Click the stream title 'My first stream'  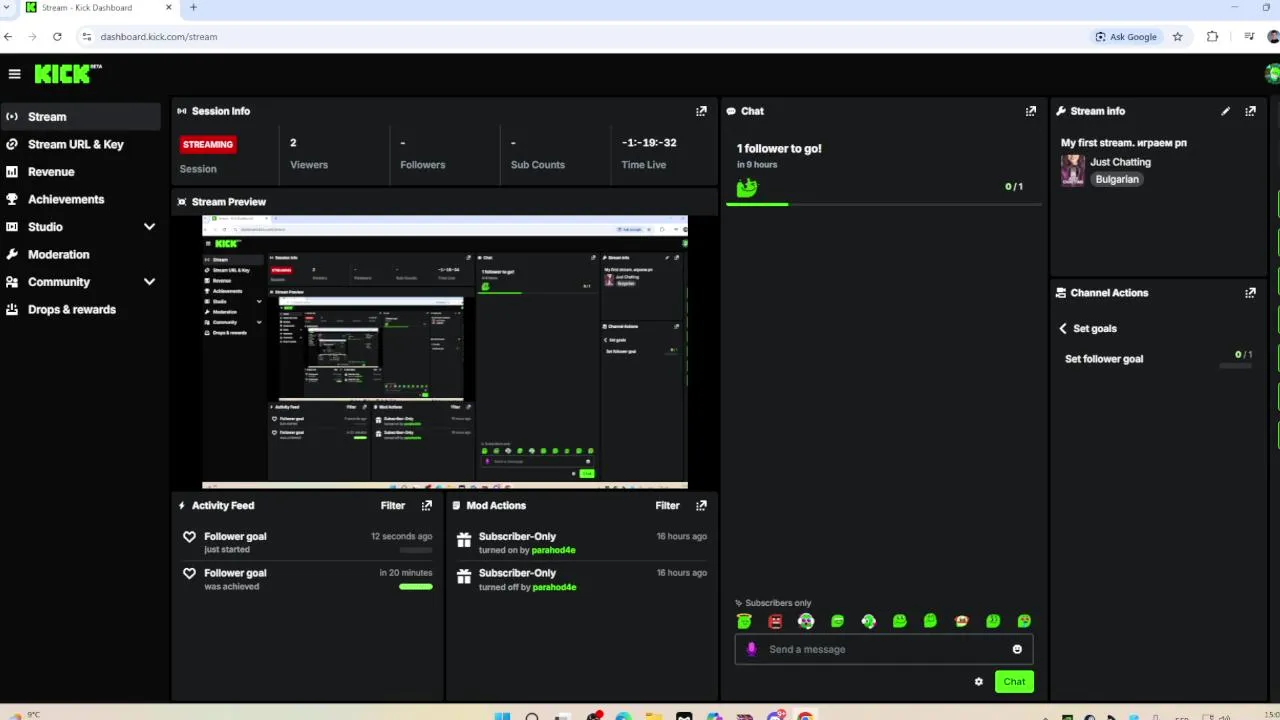[x=1124, y=143]
